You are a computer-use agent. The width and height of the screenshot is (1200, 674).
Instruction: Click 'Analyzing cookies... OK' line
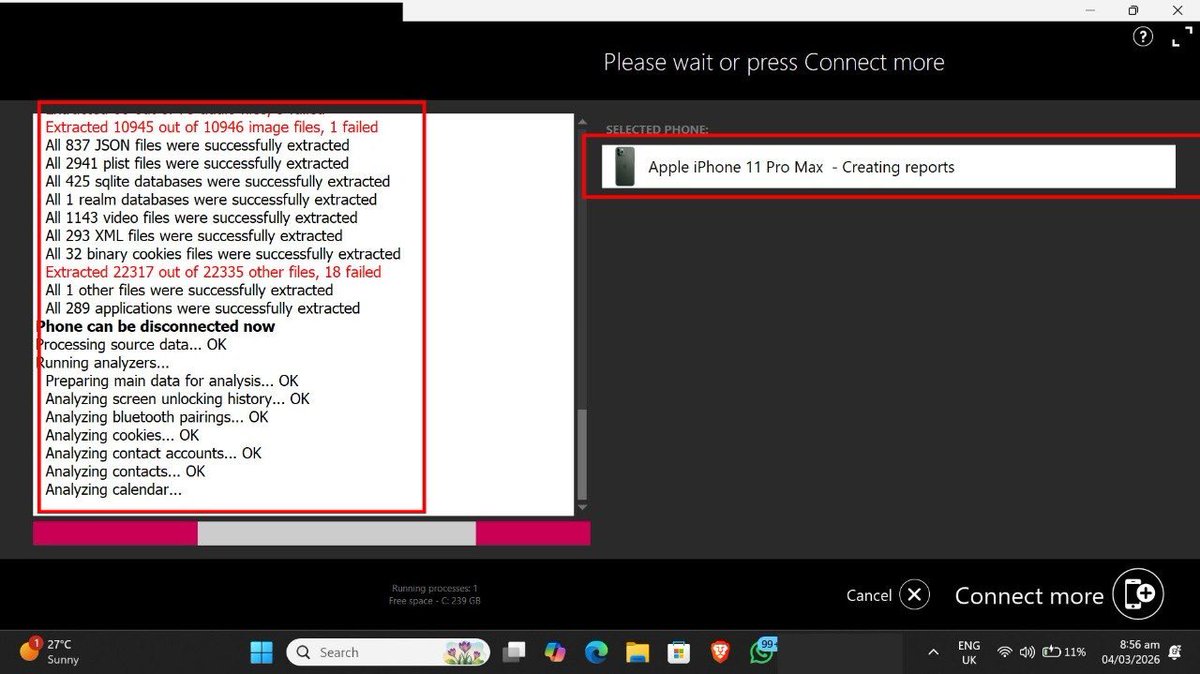[x=122, y=435]
